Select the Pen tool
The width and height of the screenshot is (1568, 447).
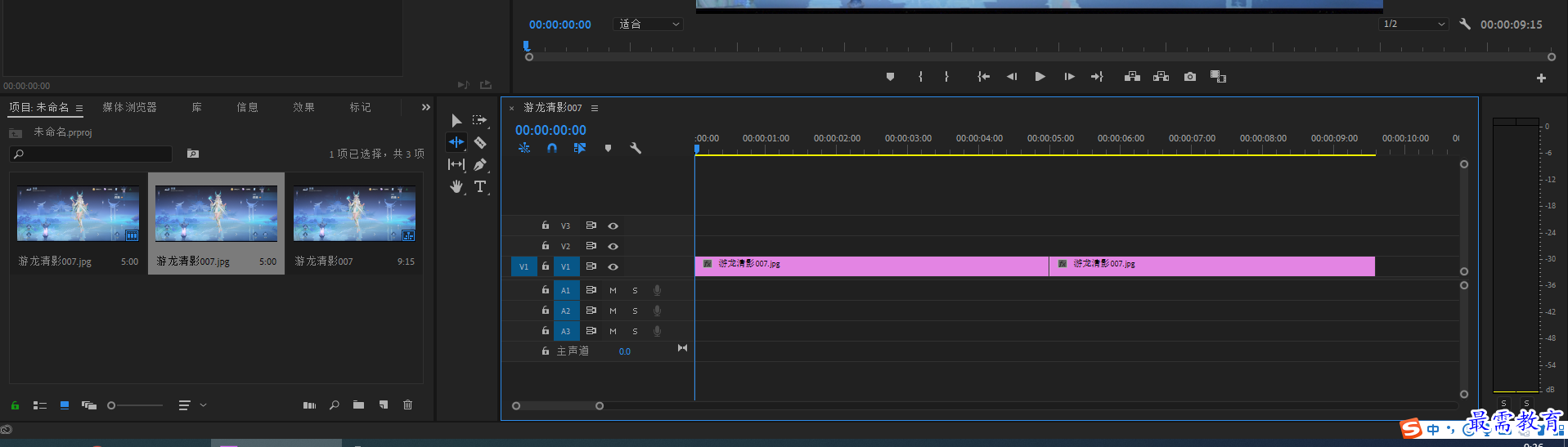click(x=480, y=164)
